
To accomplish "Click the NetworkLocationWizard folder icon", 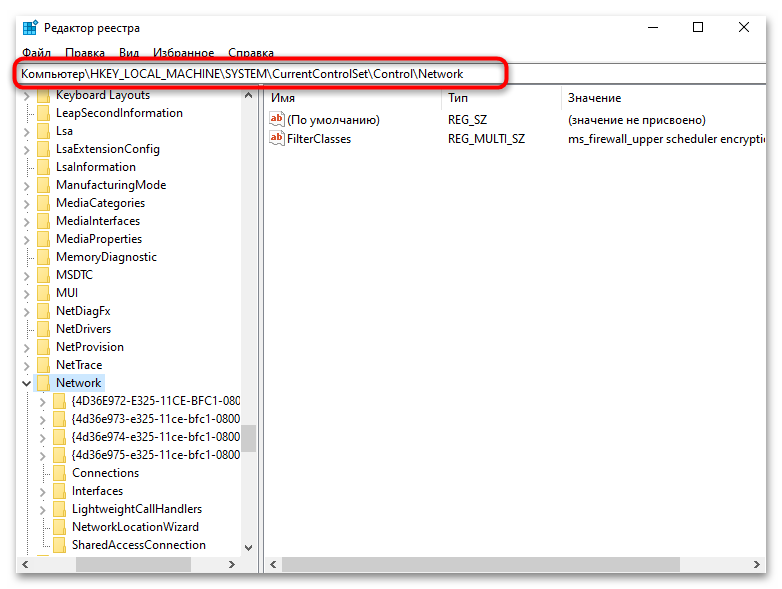I will 59,527.
